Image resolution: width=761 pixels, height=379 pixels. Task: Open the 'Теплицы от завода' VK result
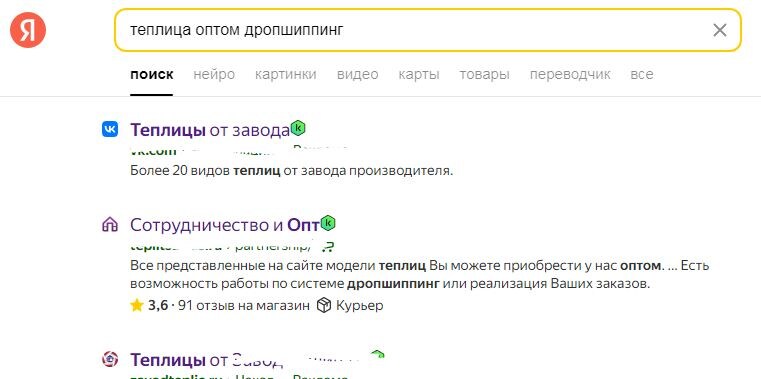tap(210, 130)
